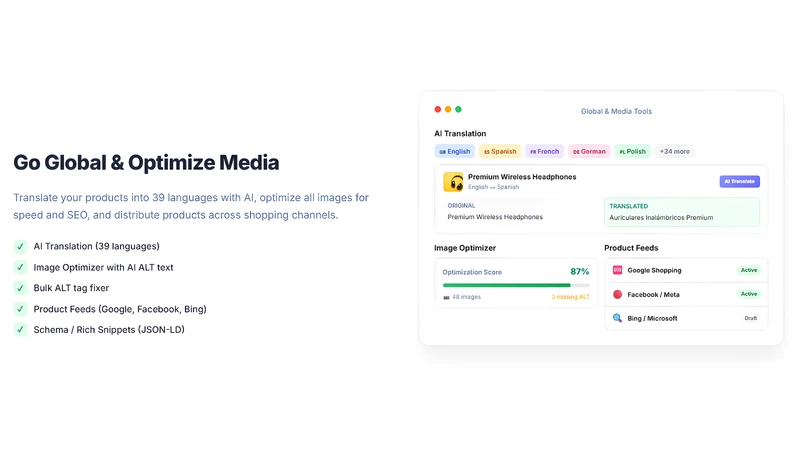Click the checkmark next to AI Translation (39 languages)

[20, 246]
